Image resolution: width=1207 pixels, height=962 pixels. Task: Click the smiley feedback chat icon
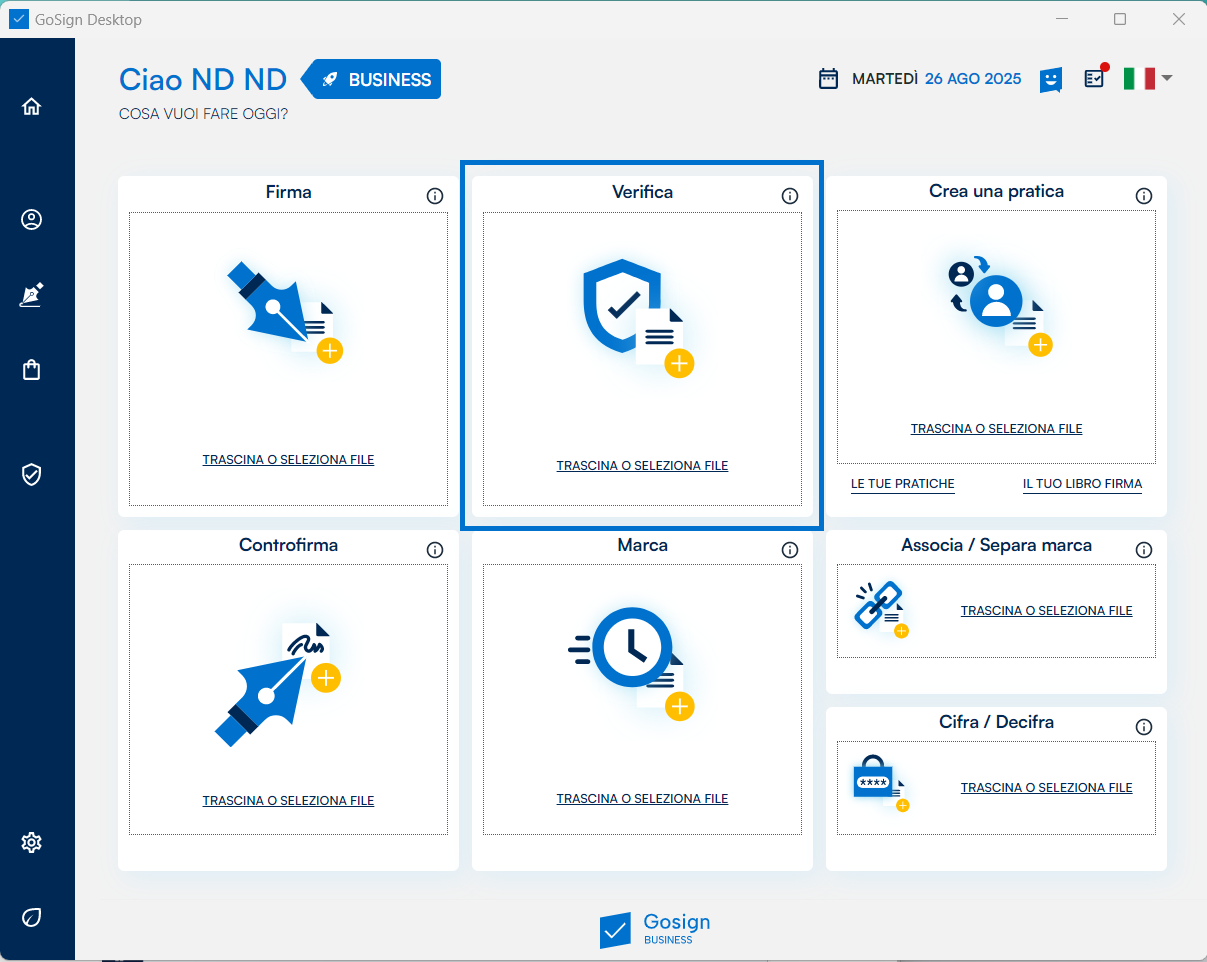point(1050,79)
